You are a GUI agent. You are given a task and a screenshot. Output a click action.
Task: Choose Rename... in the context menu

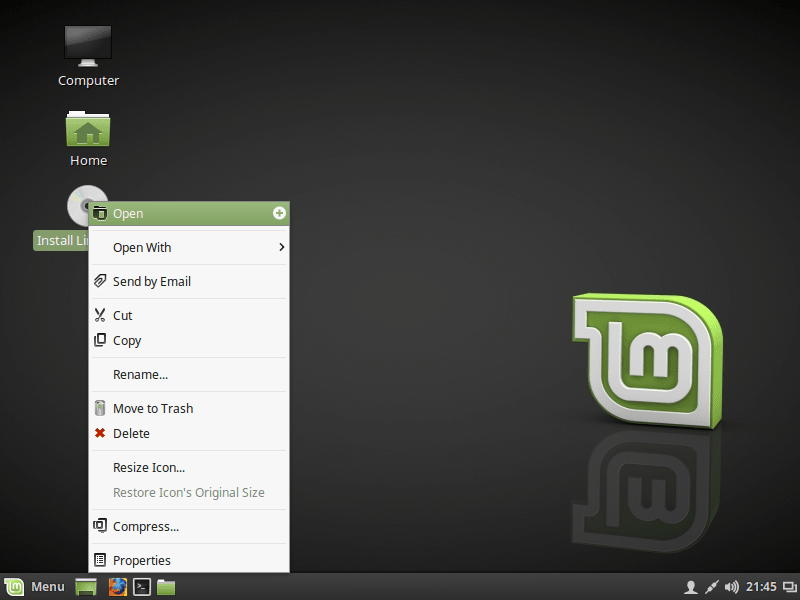189,374
